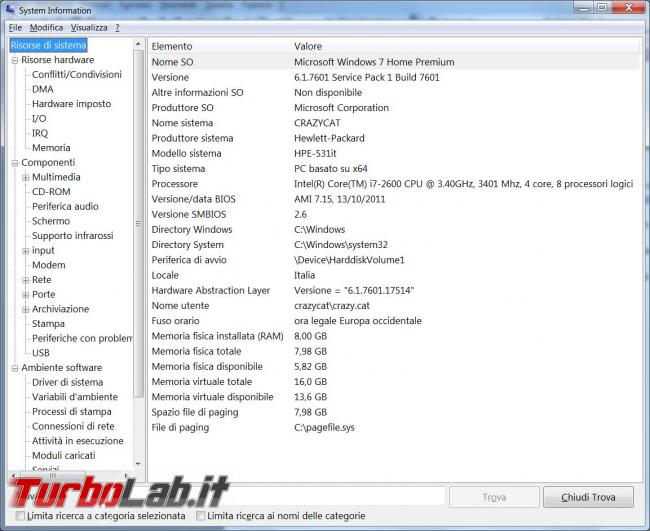Select Conflitti/Condivisioni tree item
650x531 pixels.
(x=77, y=75)
